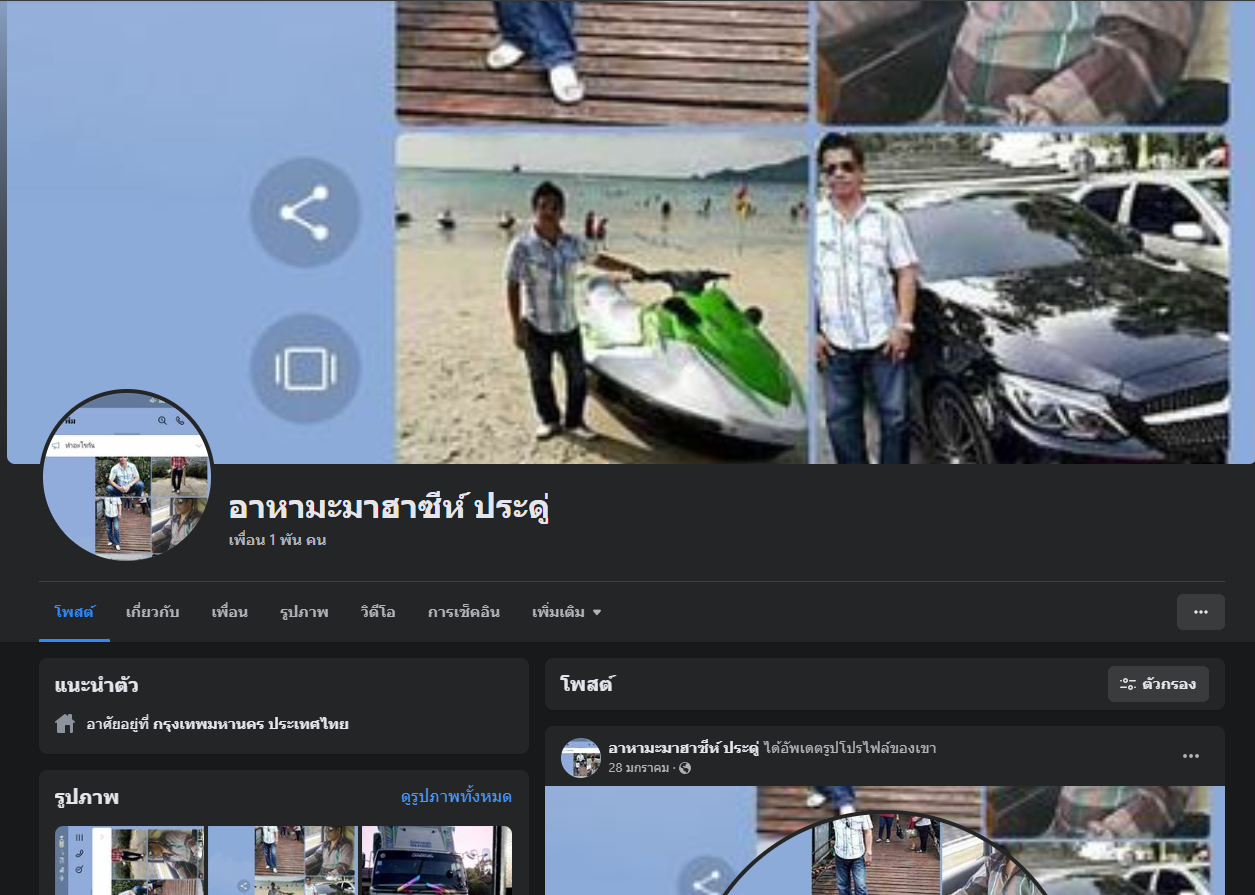Viewport: 1255px width, 895px height.
Task: Click the post author's small avatar
Action: click(581, 758)
